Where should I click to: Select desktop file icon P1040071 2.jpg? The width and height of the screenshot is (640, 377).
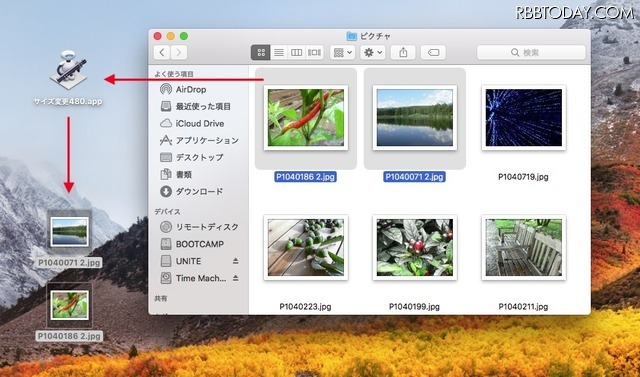click(x=69, y=231)
